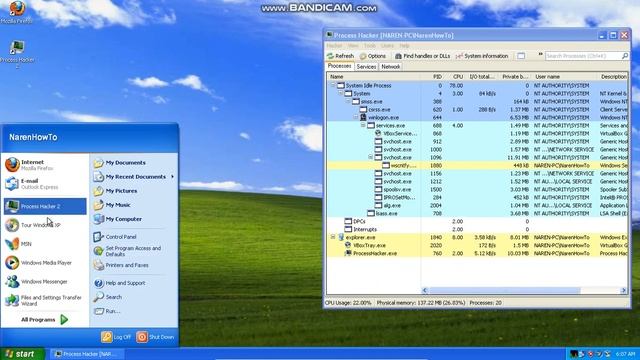Sort by the CPU column header

coord(455,77)
